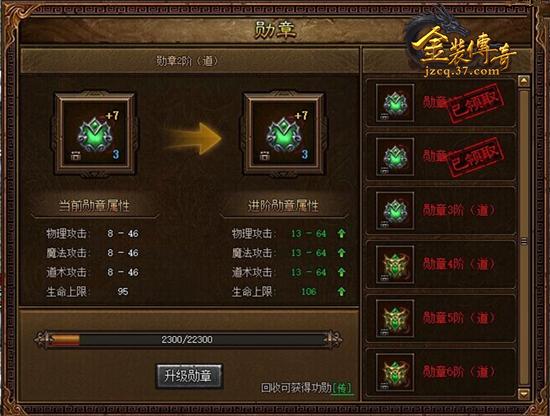Click the advanced medal icon after arrow
550x416 pixels.
coord(284,133)
